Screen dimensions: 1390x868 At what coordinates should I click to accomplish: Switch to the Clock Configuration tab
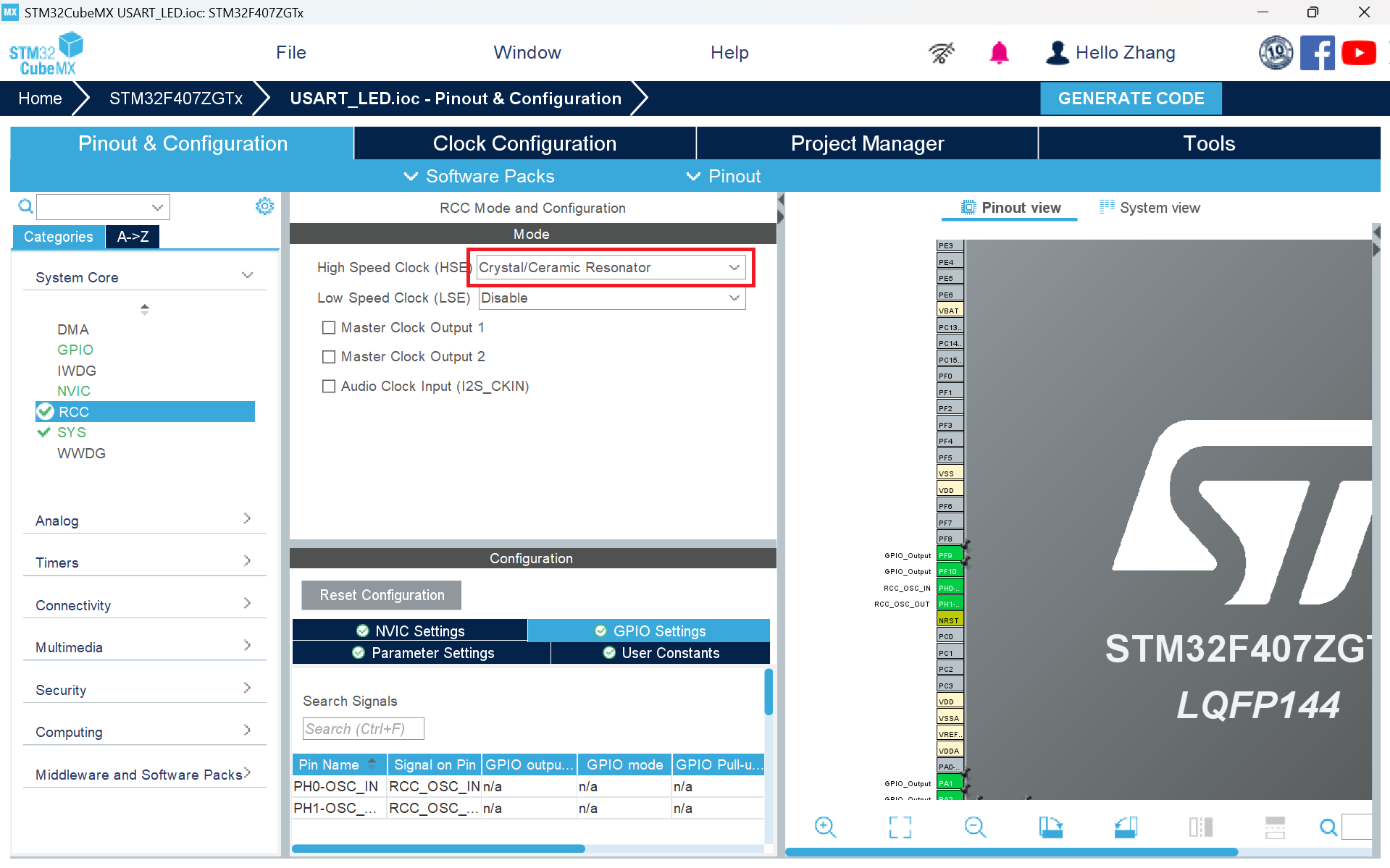524,143
